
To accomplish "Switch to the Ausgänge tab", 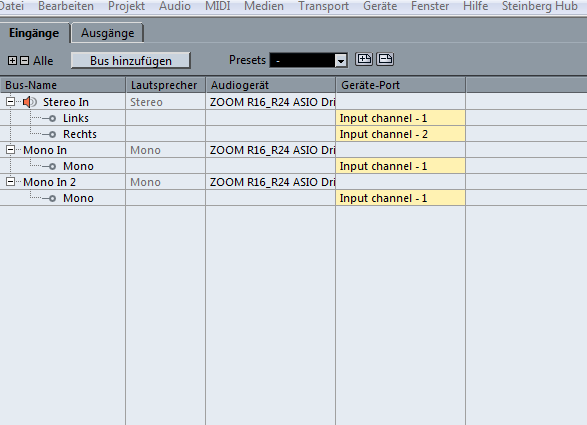I will 107,33.
